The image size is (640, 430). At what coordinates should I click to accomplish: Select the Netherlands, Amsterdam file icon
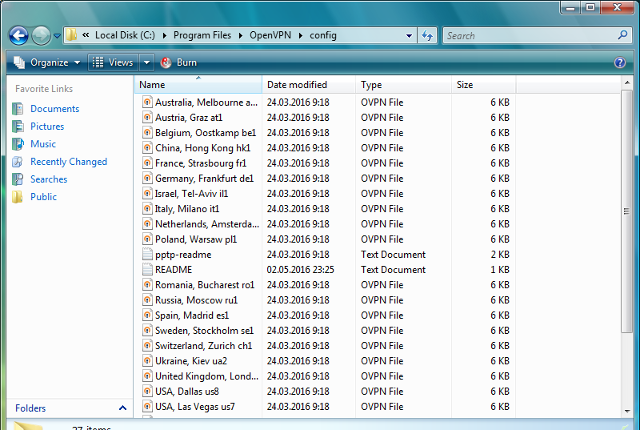click(x=147, y=224)
